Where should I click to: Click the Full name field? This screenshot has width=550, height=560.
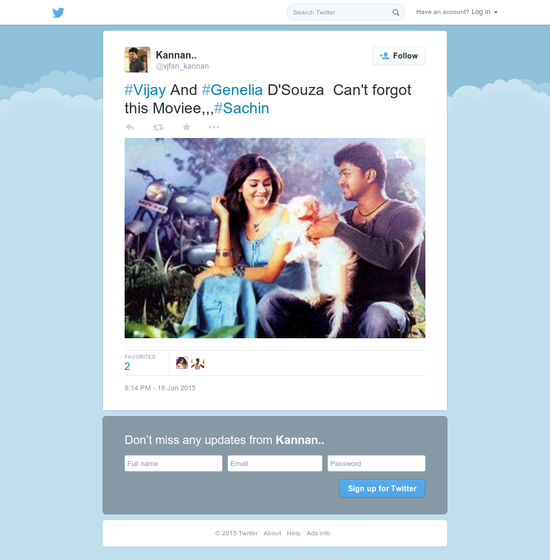pyautogui.click(x=173, y=463)
